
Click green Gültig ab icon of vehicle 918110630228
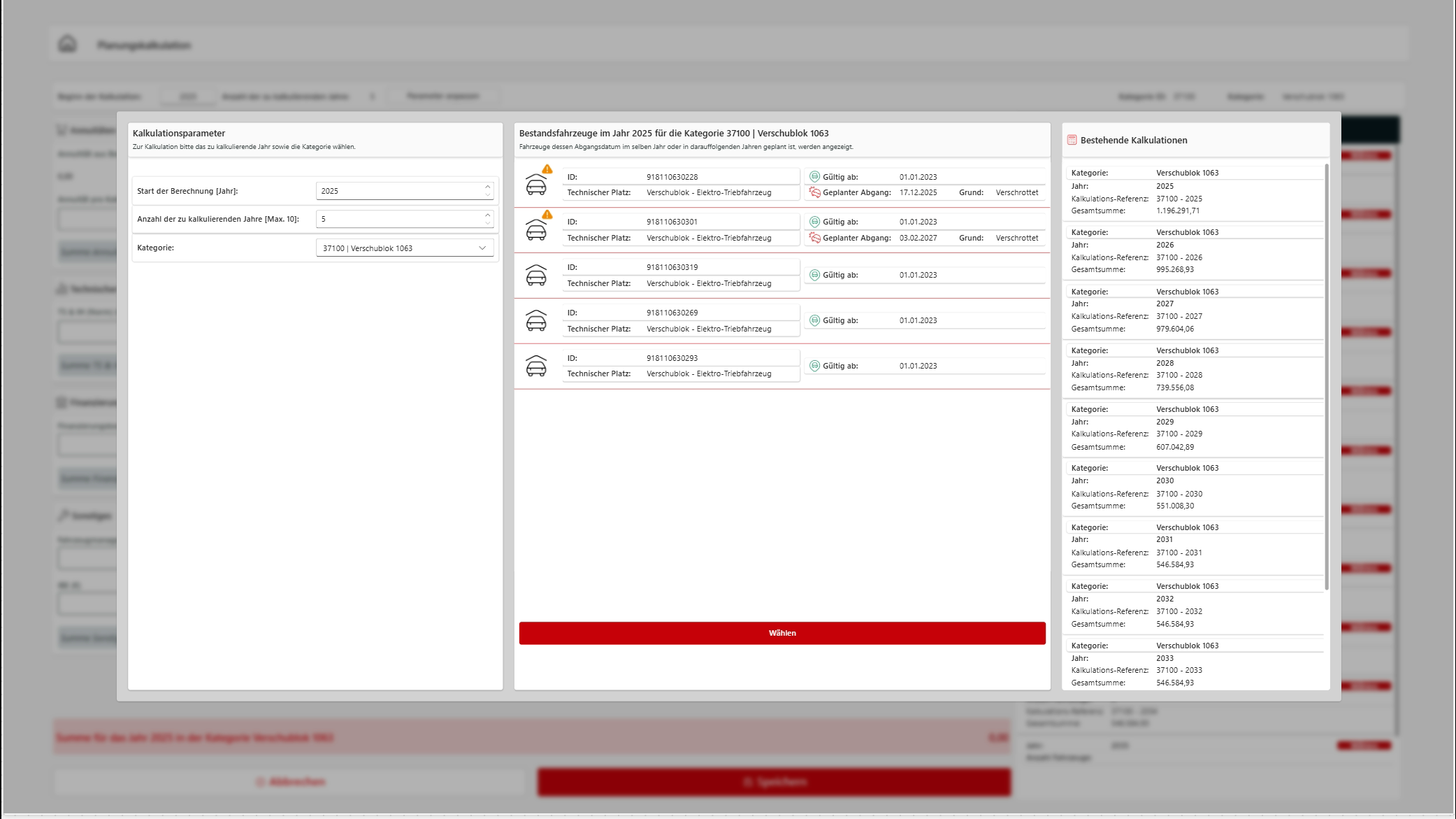[814, 177]
